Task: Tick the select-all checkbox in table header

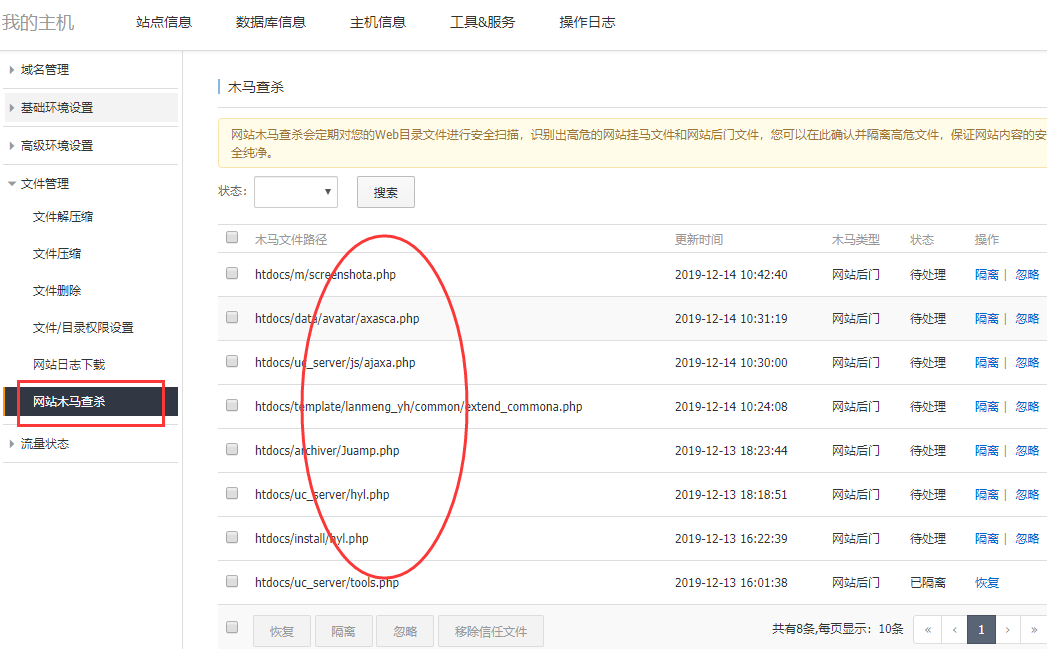Action: point(232,238)
